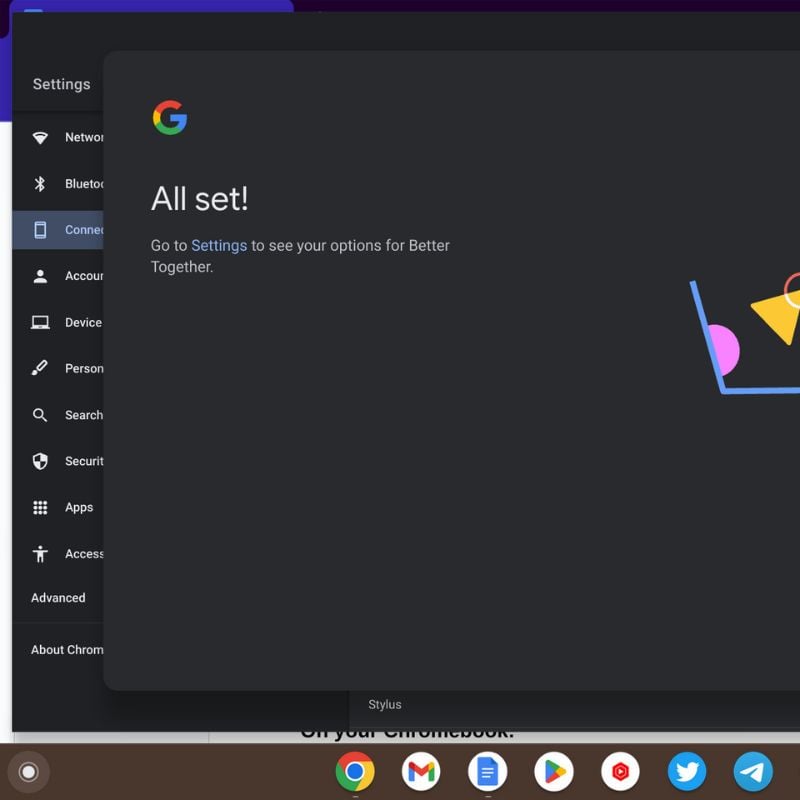Open Device section via laptop icon
Viewport: 800px width, 800px height.
point(40,322)
